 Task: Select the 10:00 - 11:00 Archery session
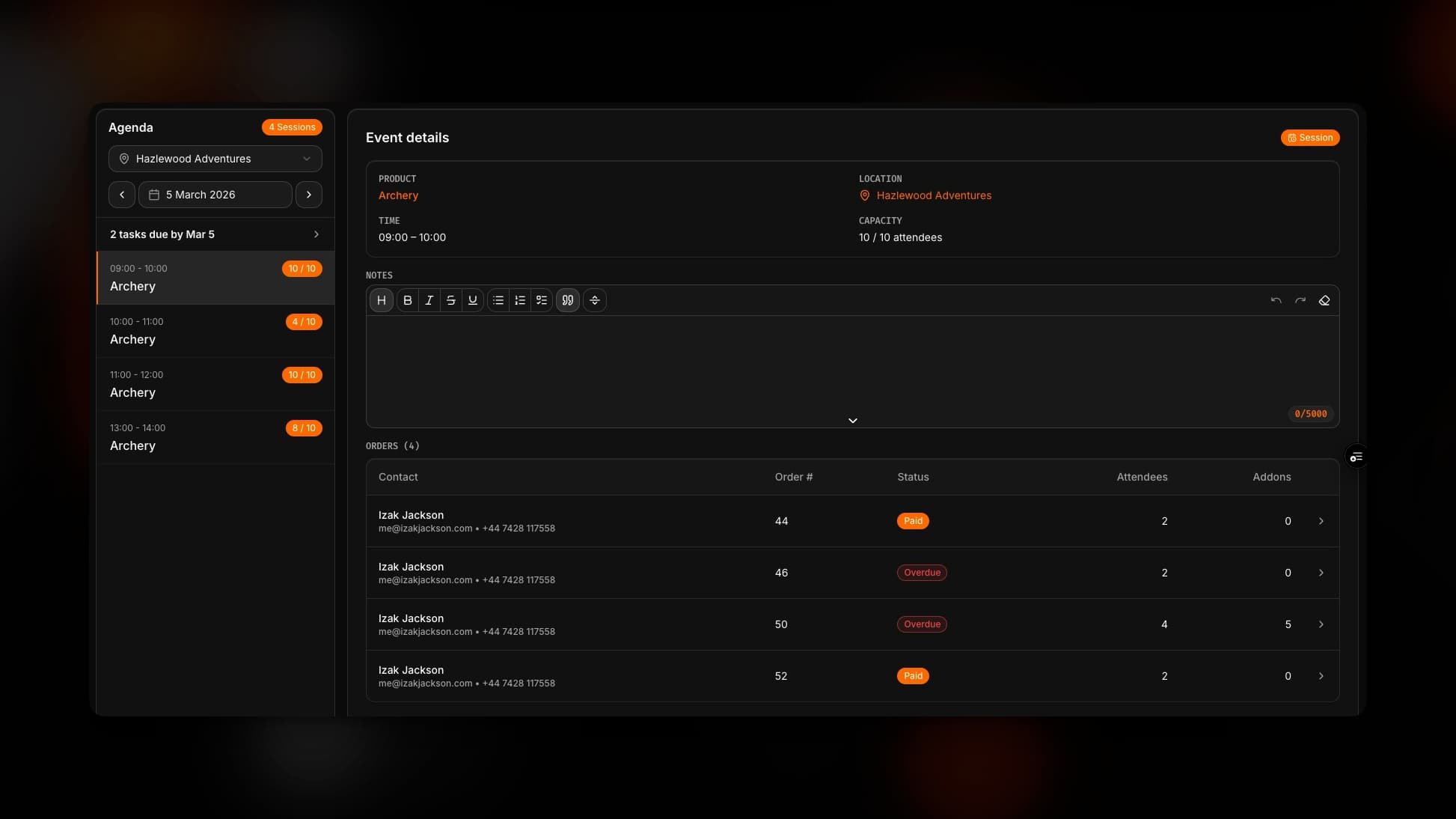pyautogui.click(x=215, y=331)
